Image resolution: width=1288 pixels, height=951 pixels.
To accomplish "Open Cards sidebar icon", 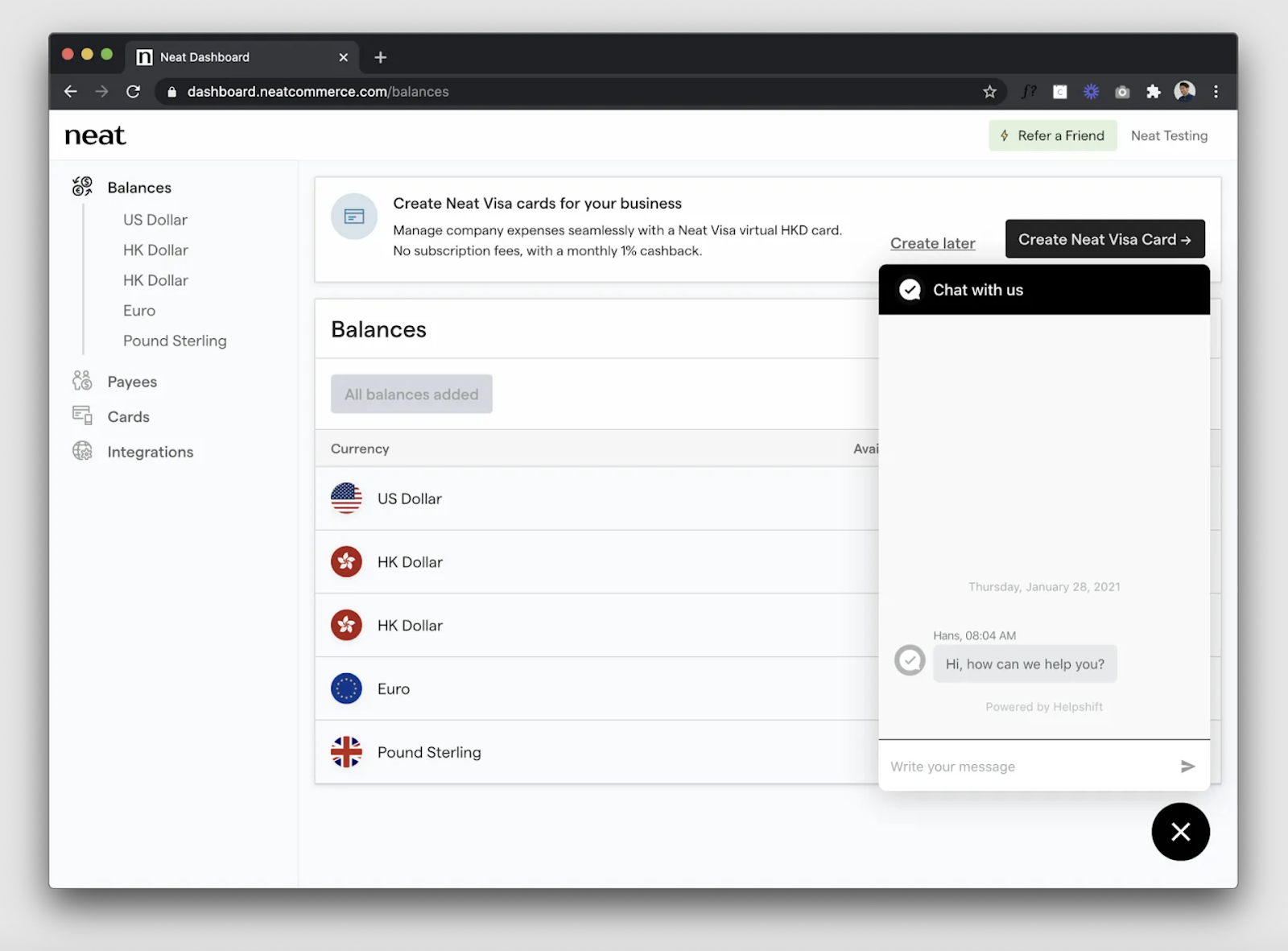I will pos(82,416).
